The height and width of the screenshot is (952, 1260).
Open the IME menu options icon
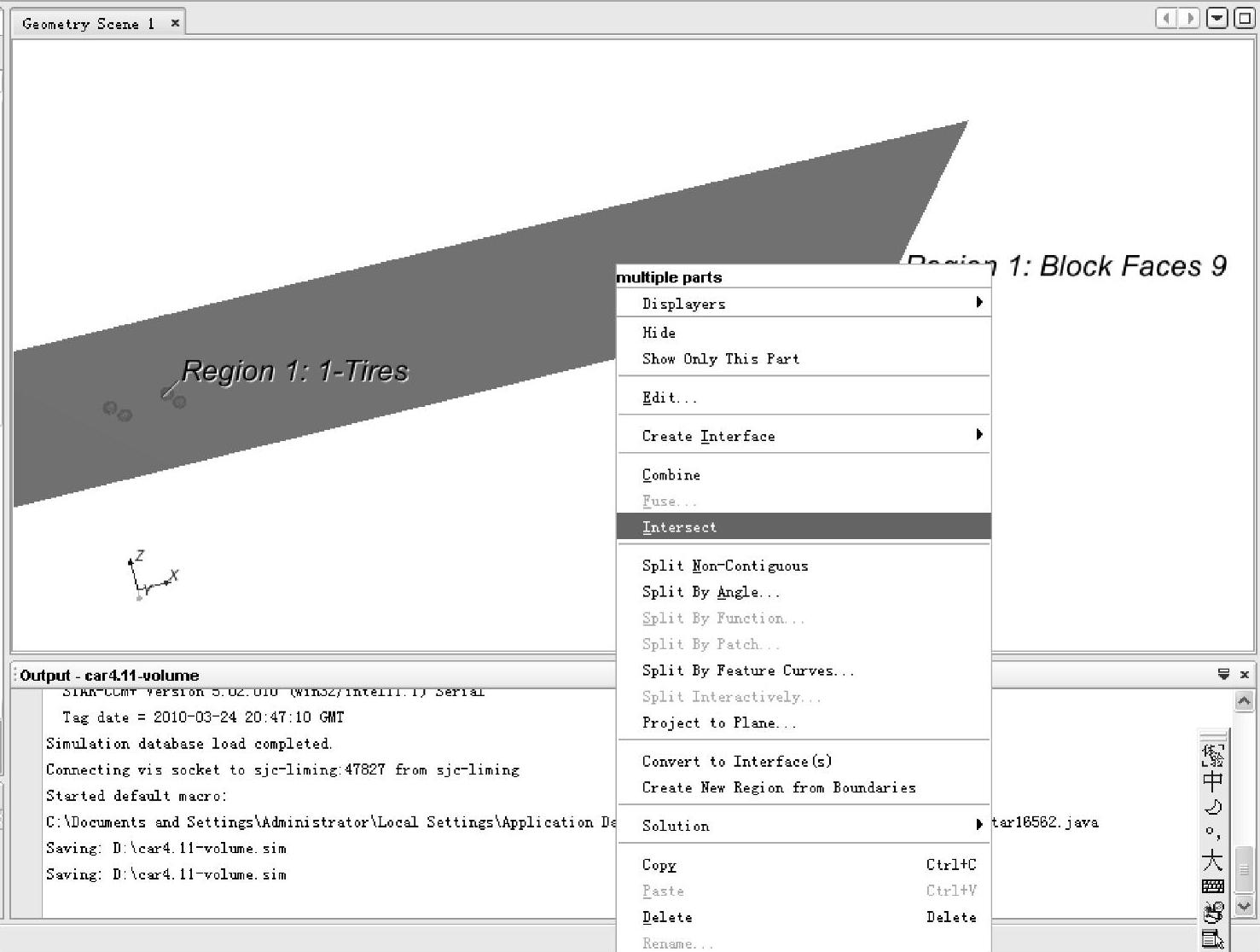[1212, 939]
